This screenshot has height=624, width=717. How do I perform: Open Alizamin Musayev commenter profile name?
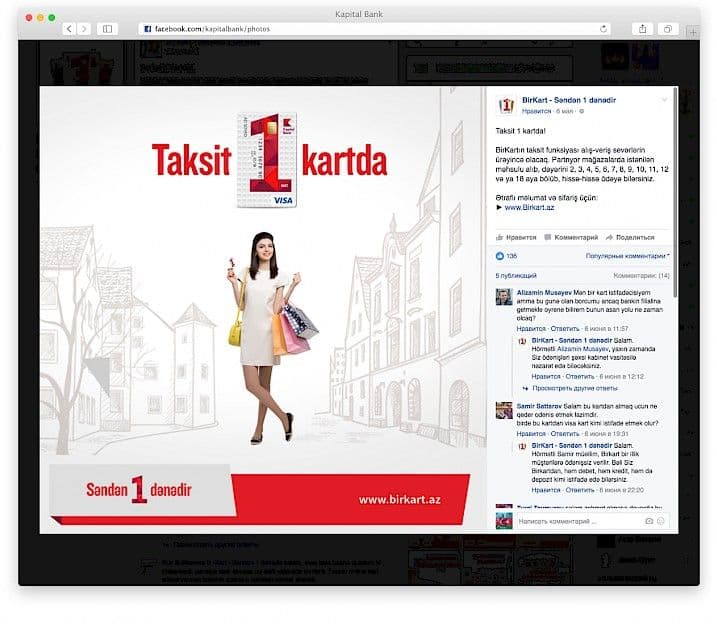[x=544, y=293]
